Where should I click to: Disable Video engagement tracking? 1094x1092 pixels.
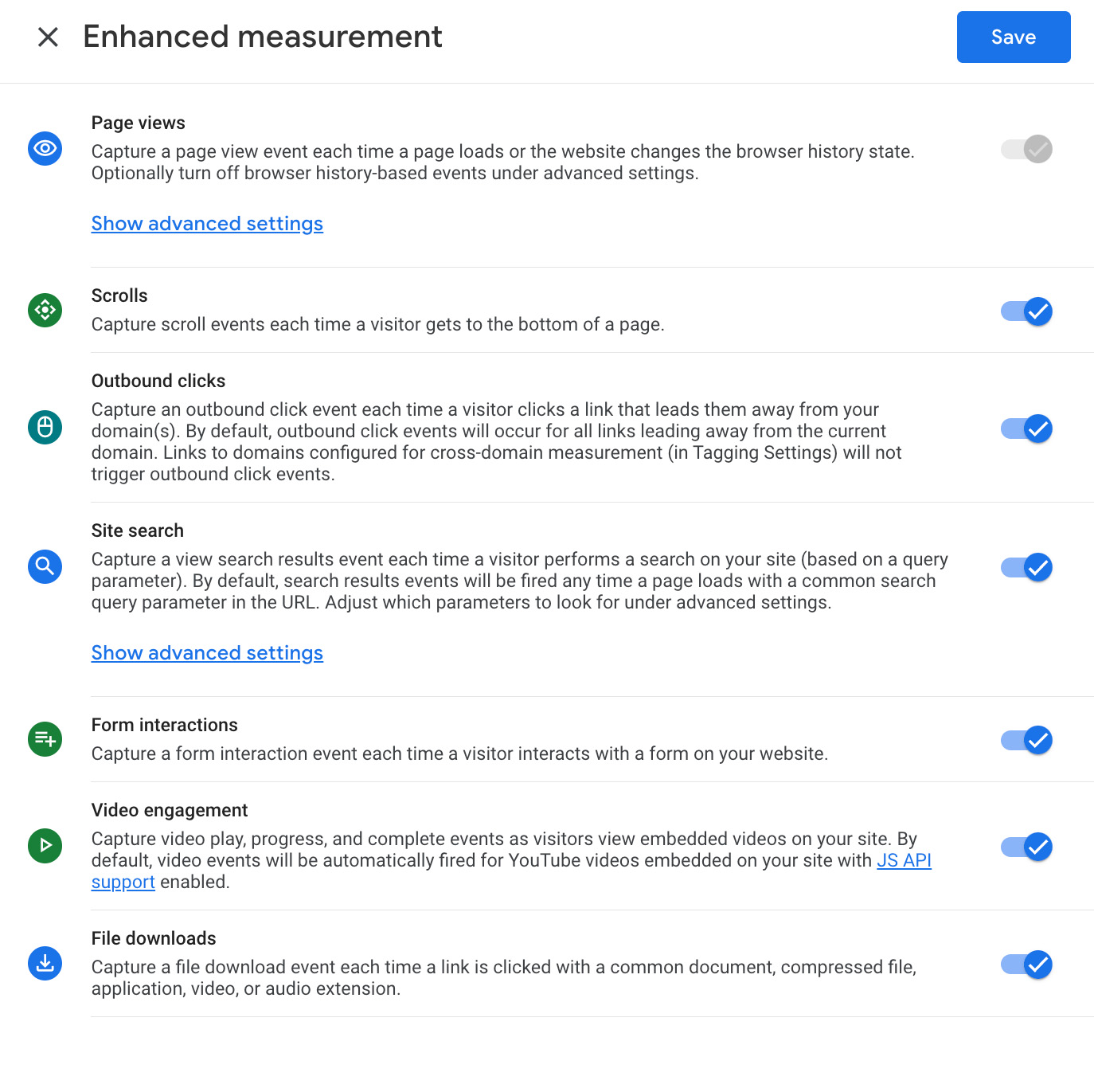(1026, 847)
